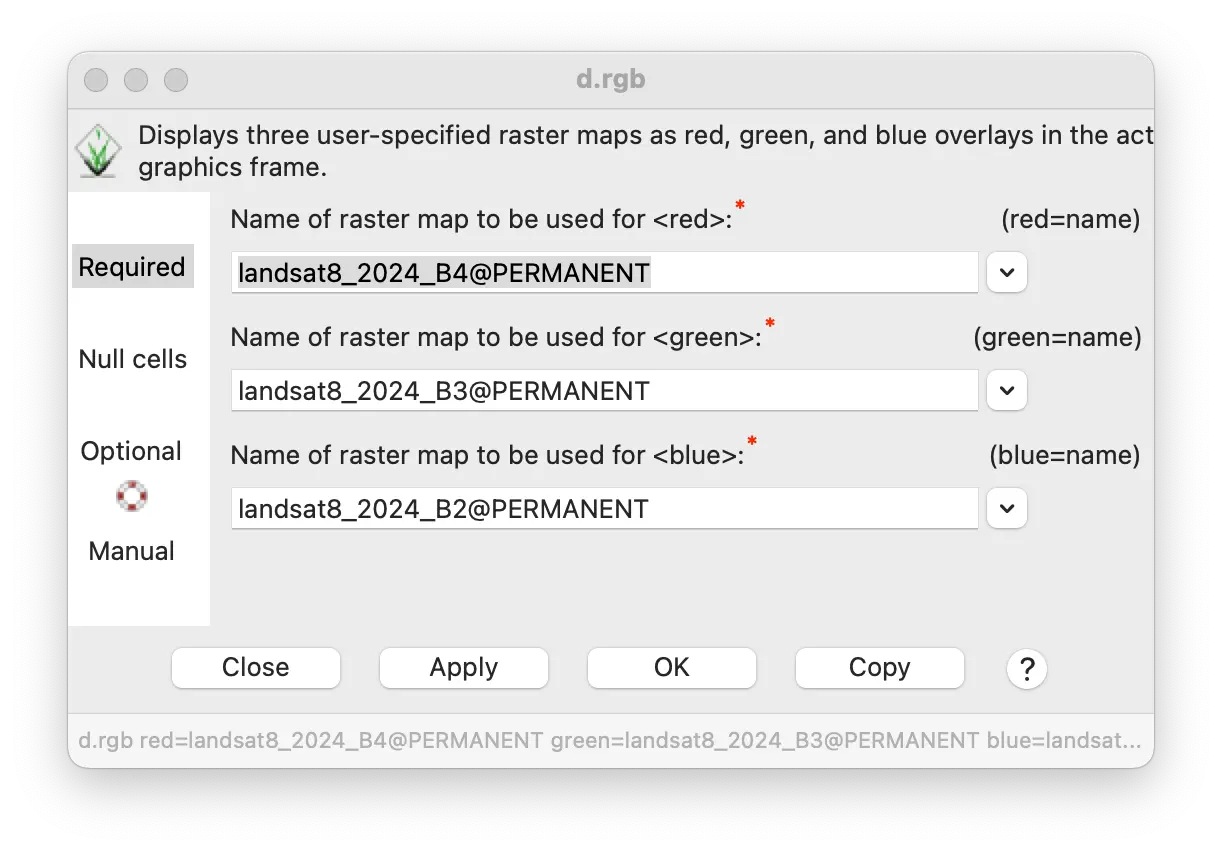Click into the green field with landsat8_2024_B3@PERMANENT
1222x852 pixels.
click(604, 390)
